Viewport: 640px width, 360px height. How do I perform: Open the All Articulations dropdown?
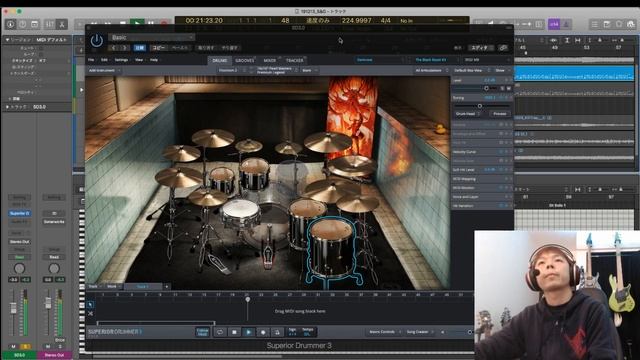click(431, 71)
